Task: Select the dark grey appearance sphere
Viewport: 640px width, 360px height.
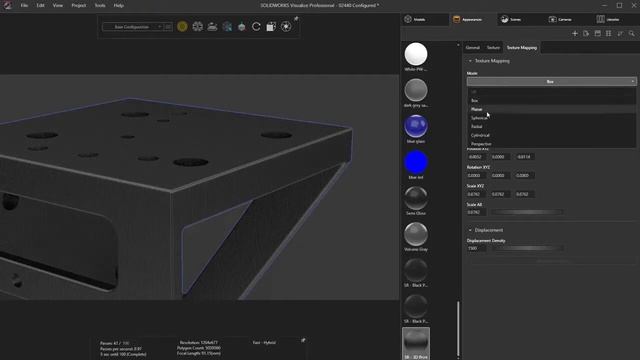Action: 416,90
